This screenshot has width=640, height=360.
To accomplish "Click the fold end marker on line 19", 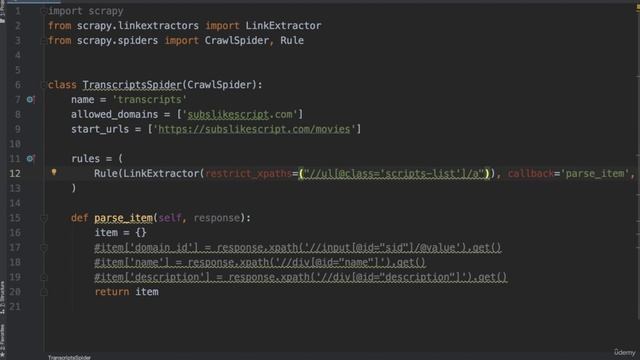I will click(44, 277).
